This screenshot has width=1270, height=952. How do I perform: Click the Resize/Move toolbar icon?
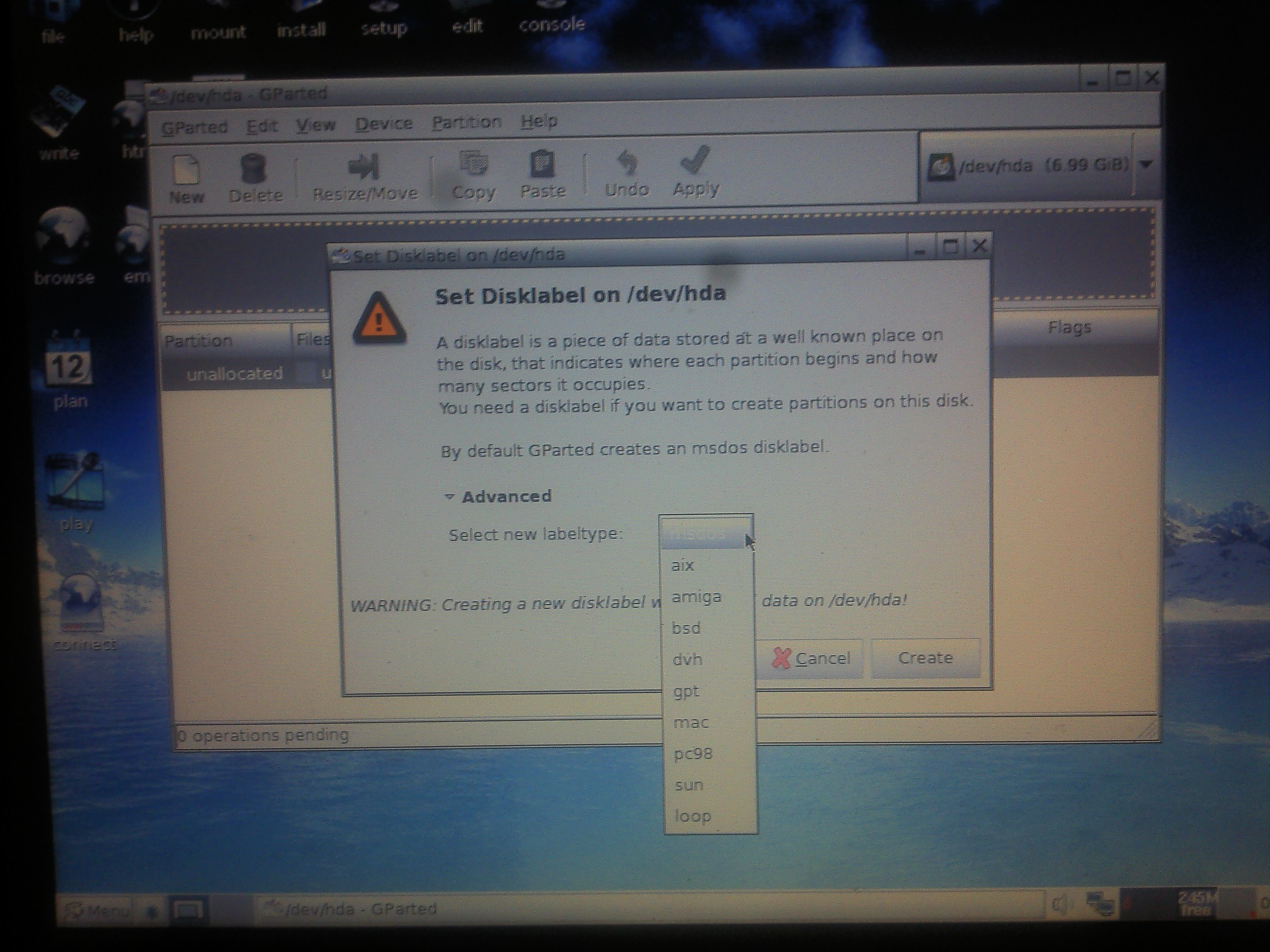click(x=364, y=177)
